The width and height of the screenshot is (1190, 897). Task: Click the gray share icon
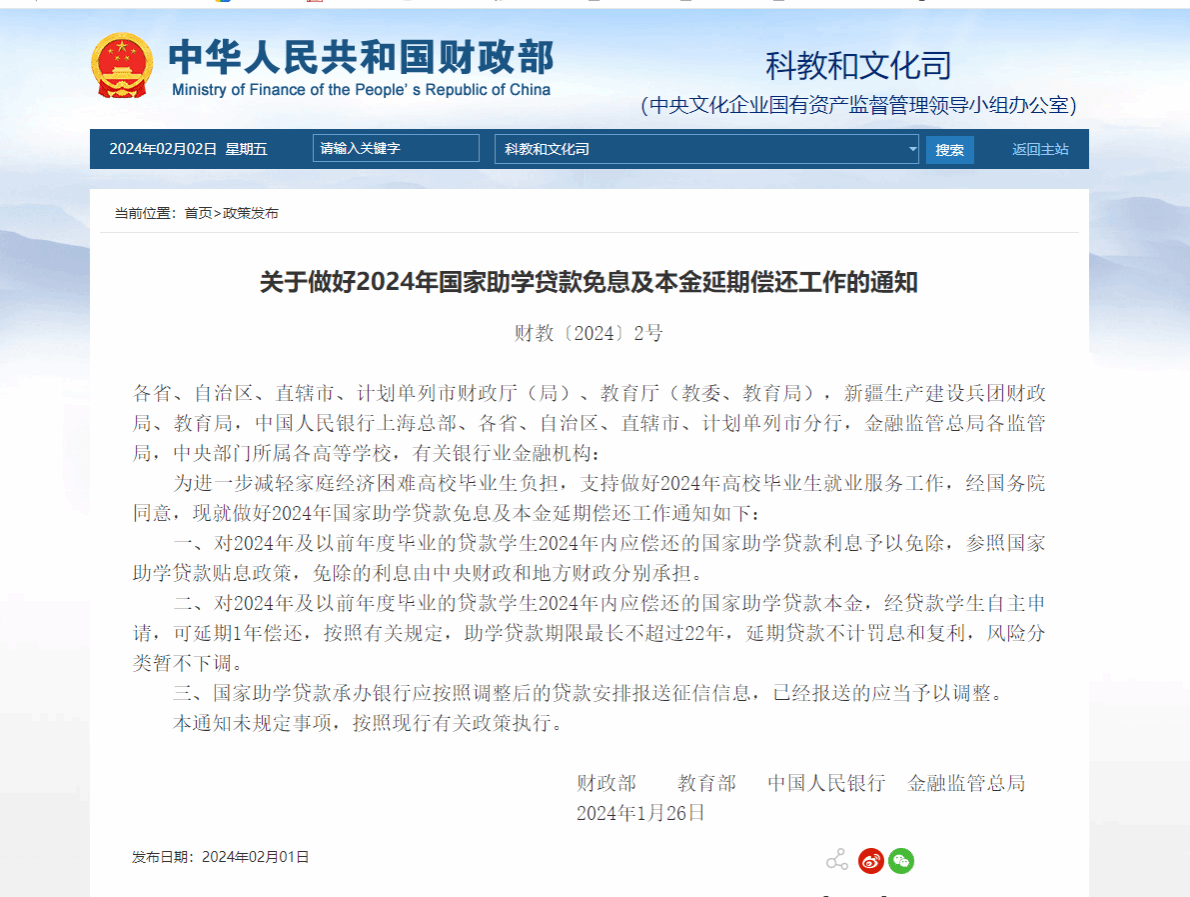coord(837,860)
